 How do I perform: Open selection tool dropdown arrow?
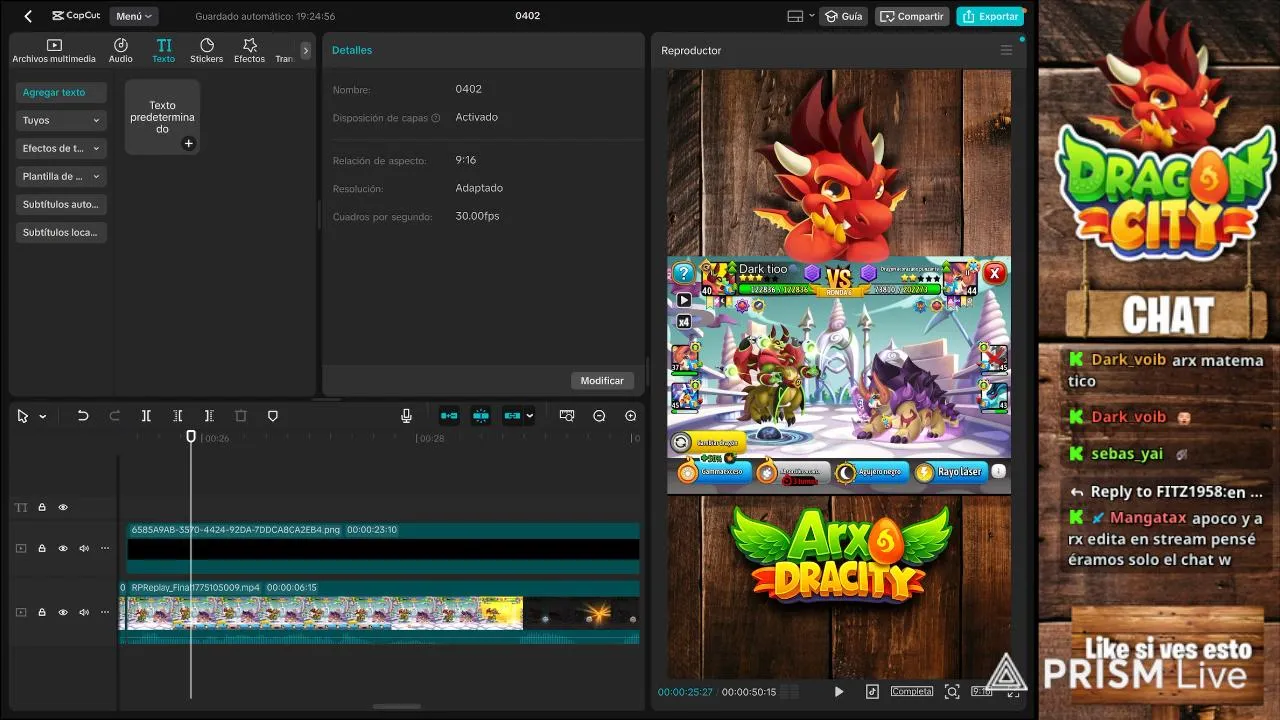tap(43, 417)
